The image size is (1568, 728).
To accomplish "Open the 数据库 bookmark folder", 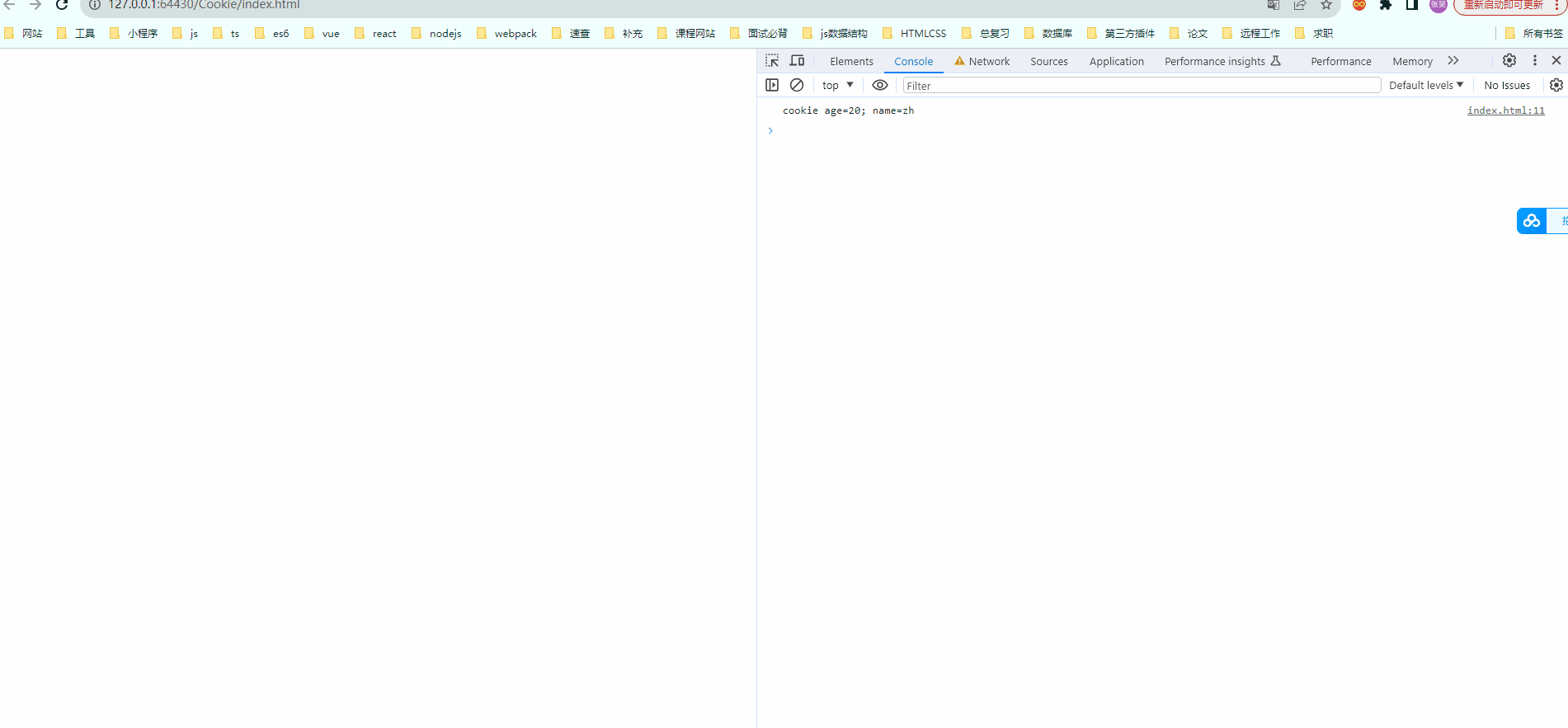I will 1049,33.
